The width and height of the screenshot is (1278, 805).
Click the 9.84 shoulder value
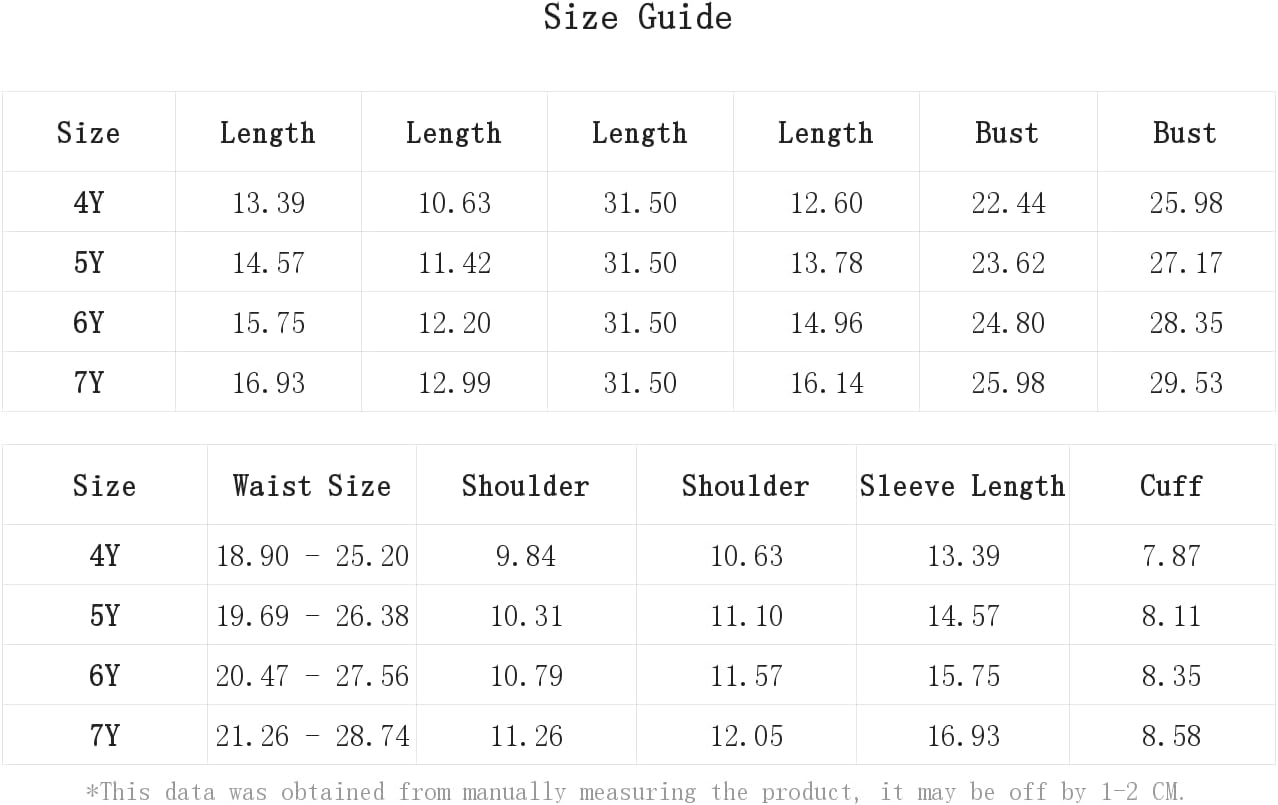pyautogui.click(x=525, y=556)
